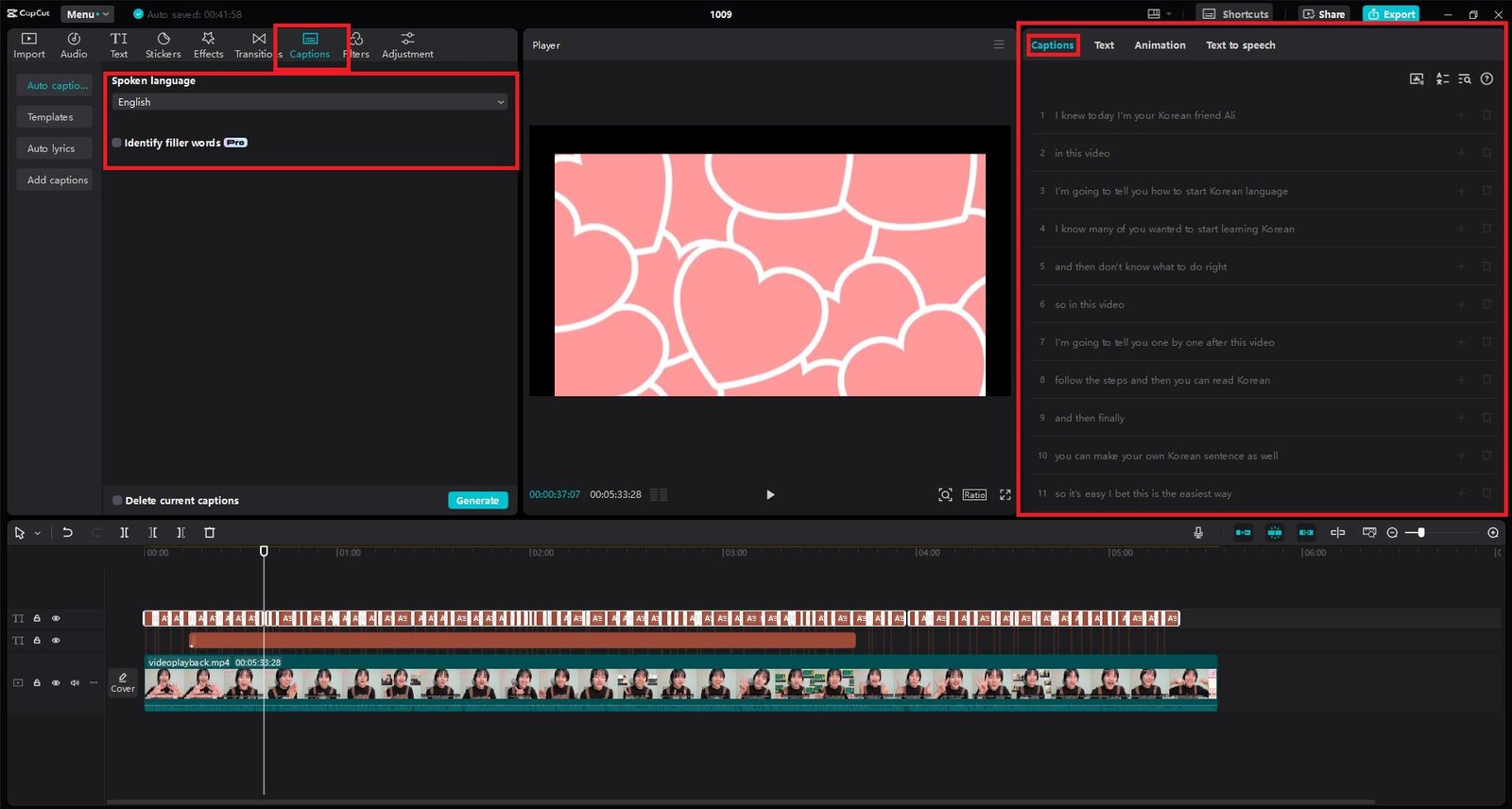Open the Effects panel
The image size is (1512, 809).
pyautogui.click(x=208, y=44)
